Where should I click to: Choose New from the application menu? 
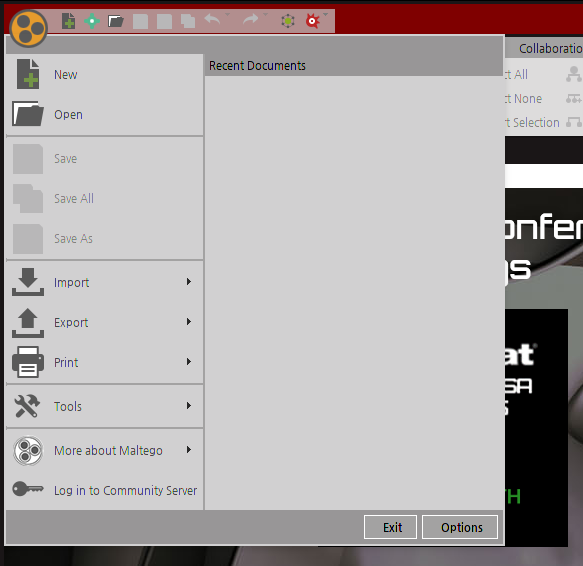[105, 75]
